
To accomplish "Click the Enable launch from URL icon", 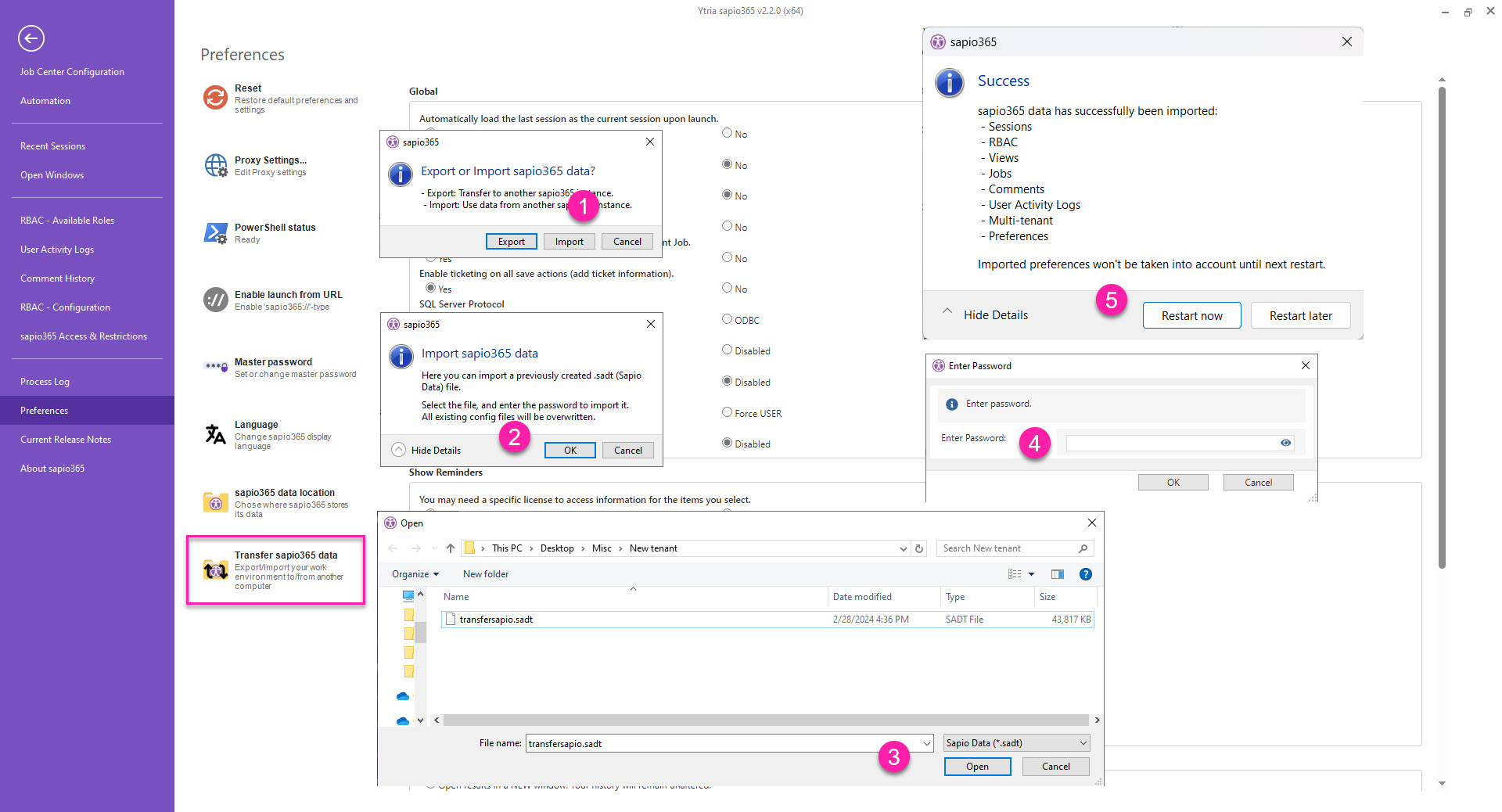I will point(215,300).
